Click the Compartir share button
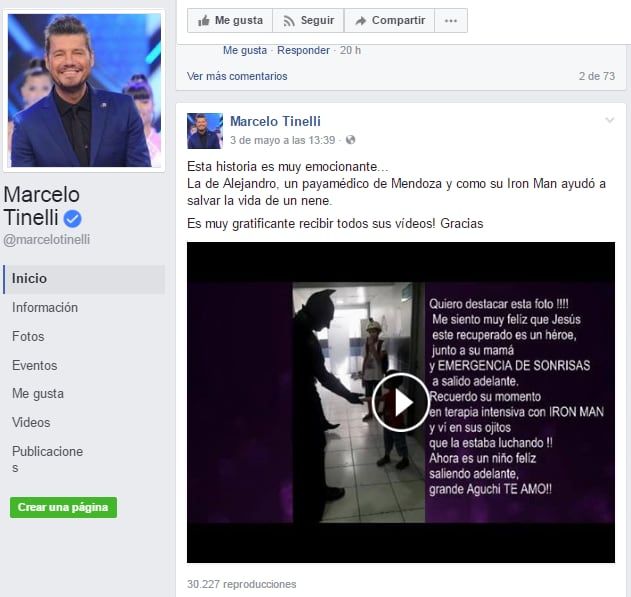The width and height of the screenshot is (631, 597). point(390,21)
